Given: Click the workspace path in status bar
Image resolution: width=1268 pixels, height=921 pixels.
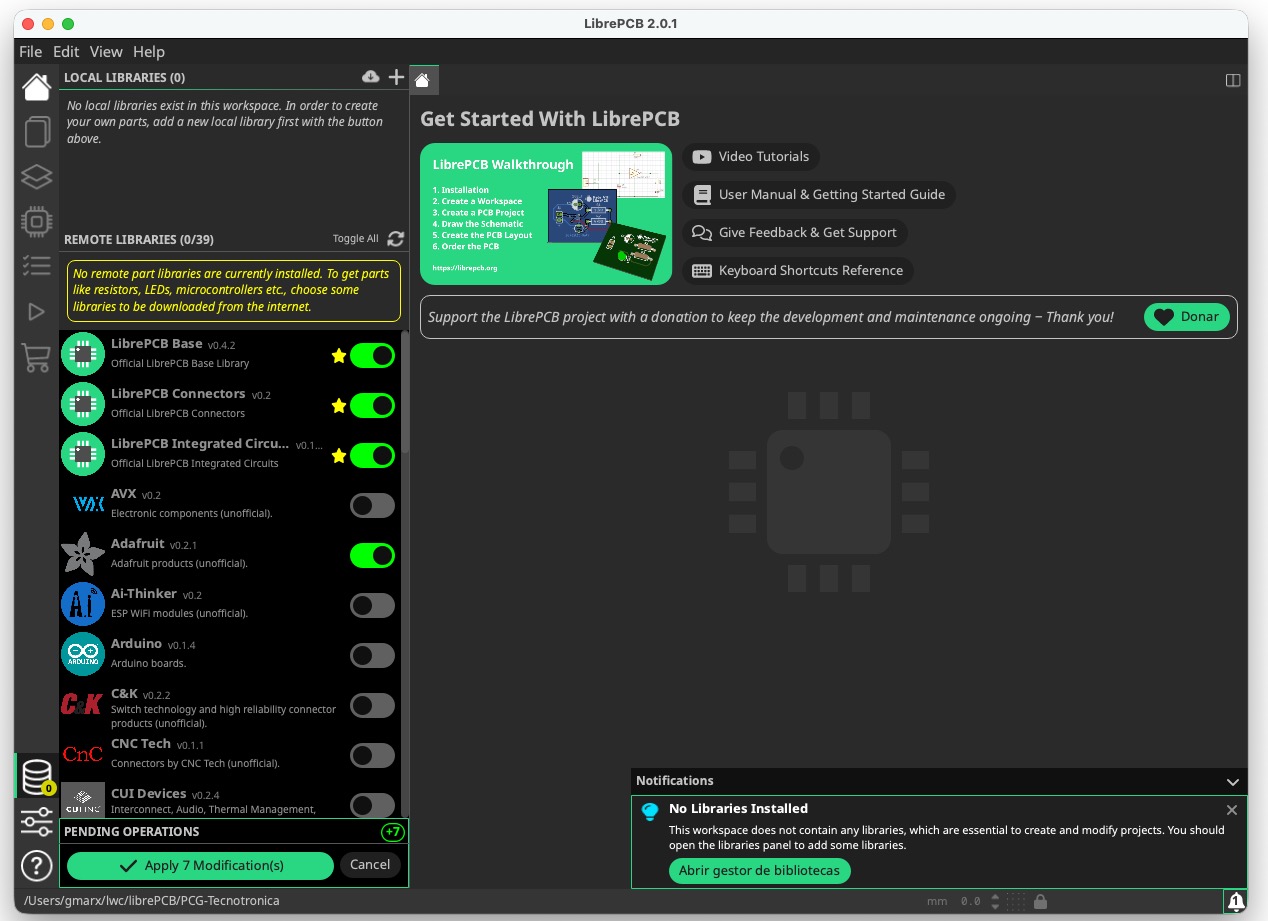Looking at the screenshot, I should (151, 901).
